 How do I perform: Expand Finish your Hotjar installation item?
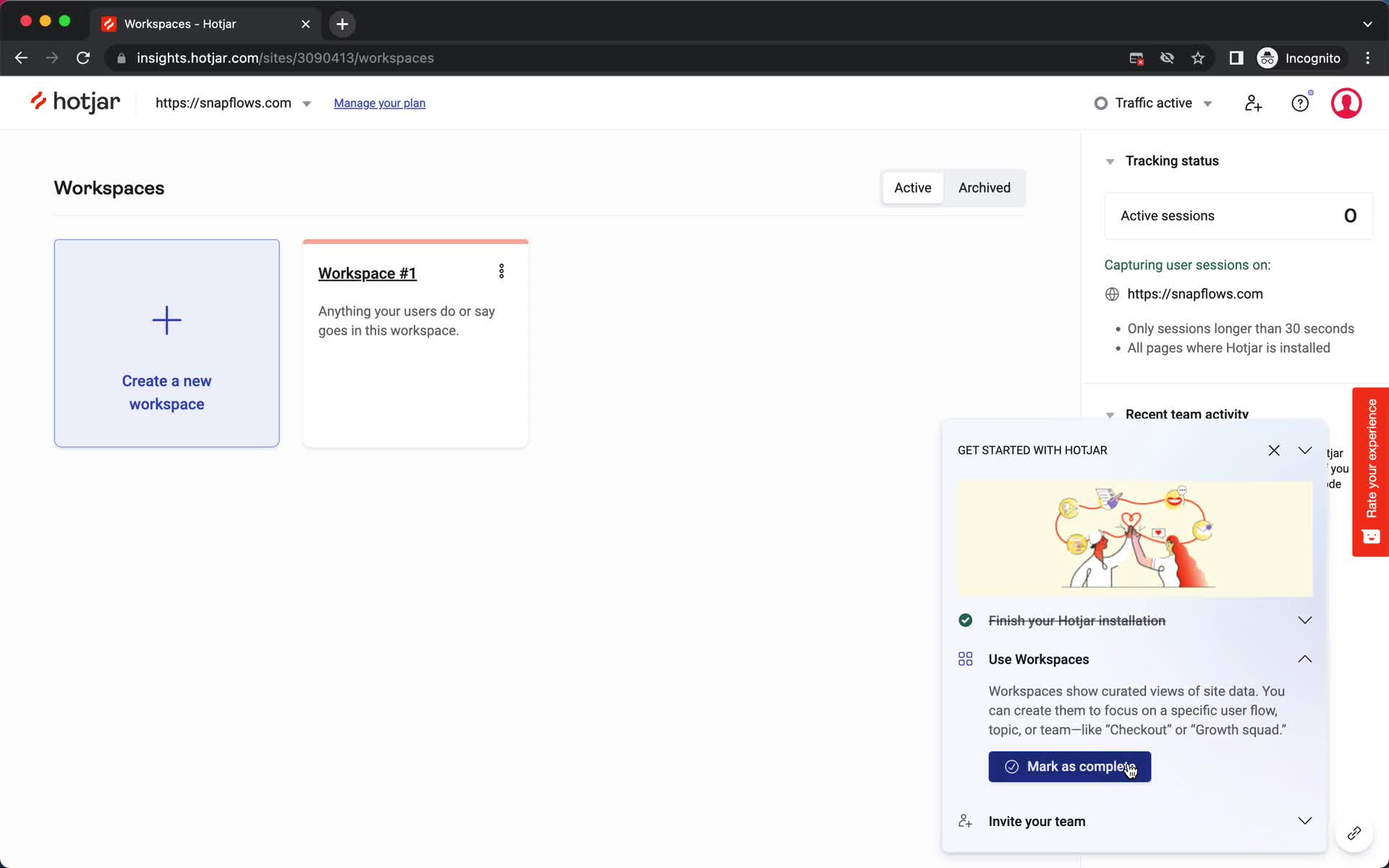point(1304,620)
